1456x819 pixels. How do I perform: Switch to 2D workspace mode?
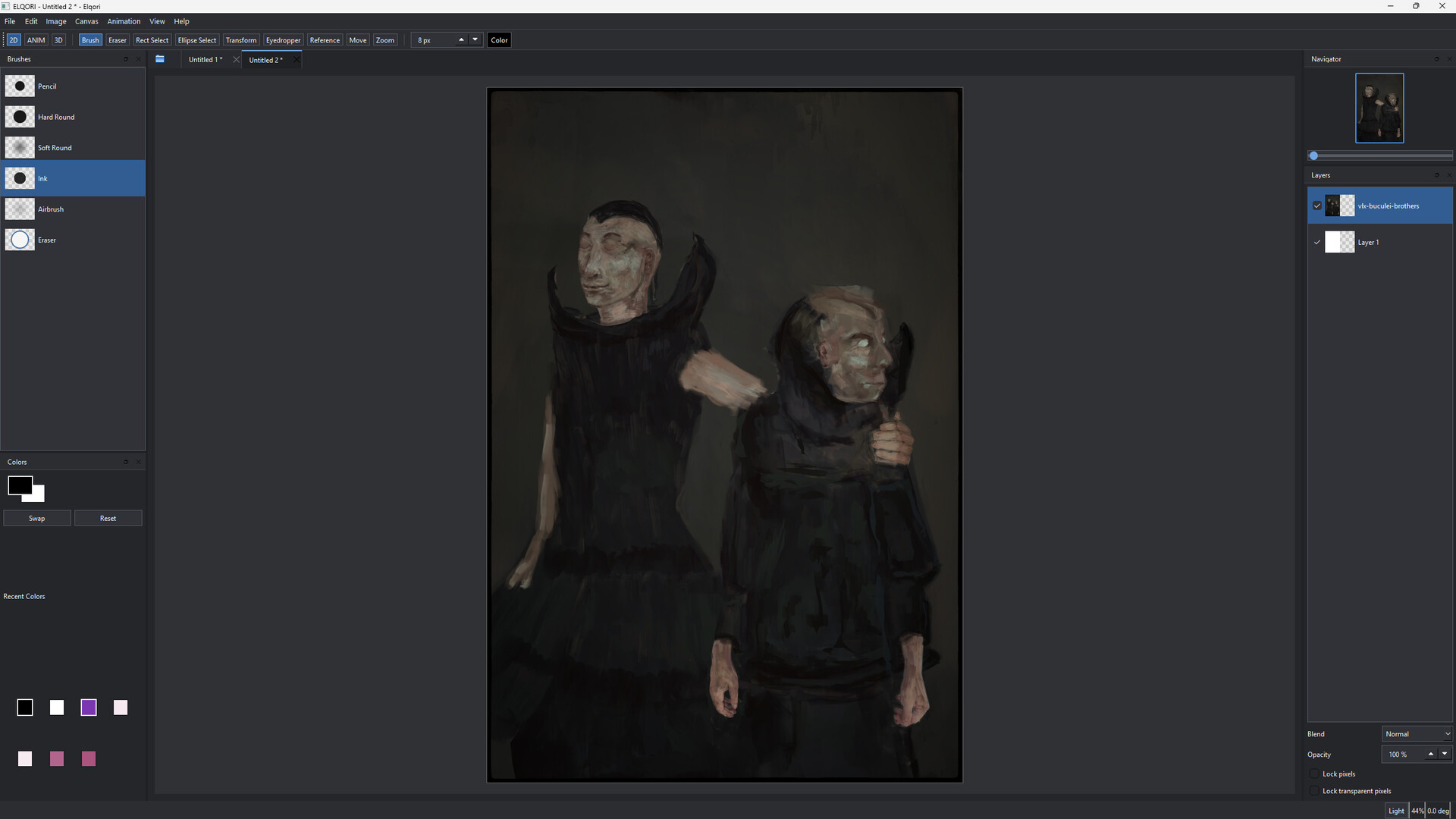(13, 40)
